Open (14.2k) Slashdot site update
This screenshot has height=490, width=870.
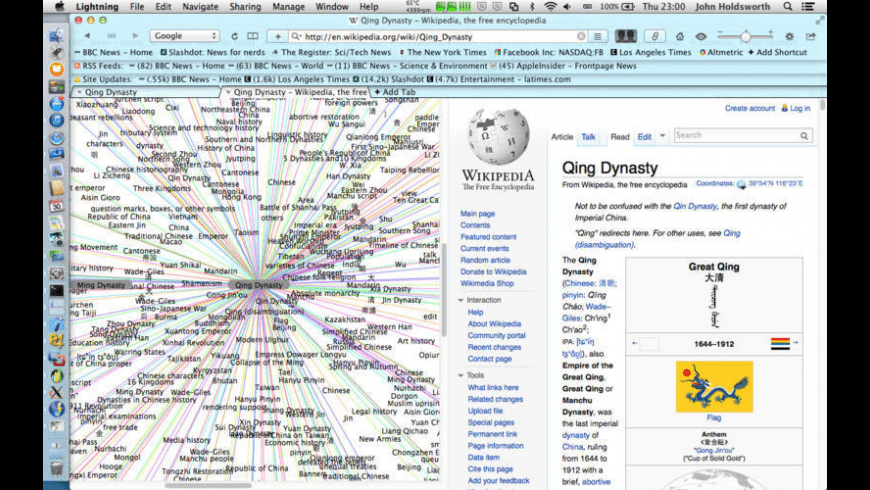coord(389,79)
